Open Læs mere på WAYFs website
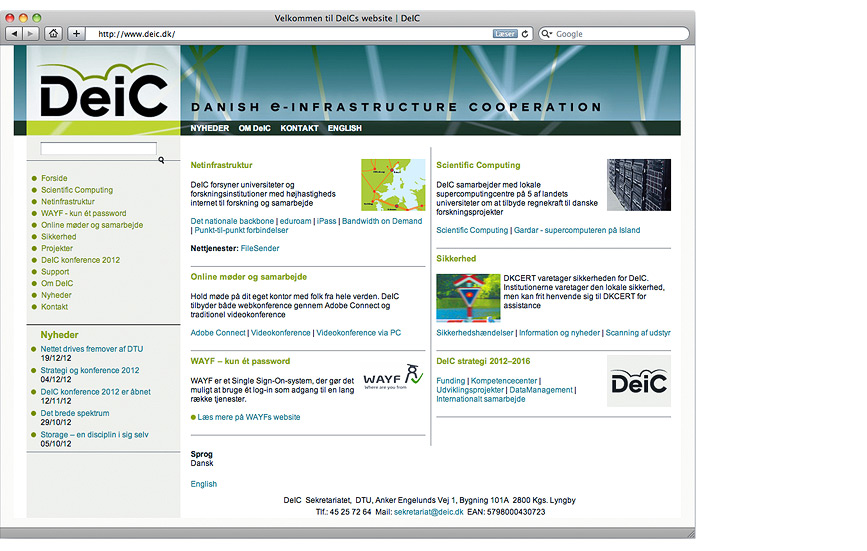 pyautogui.click(x=249, y=417)
